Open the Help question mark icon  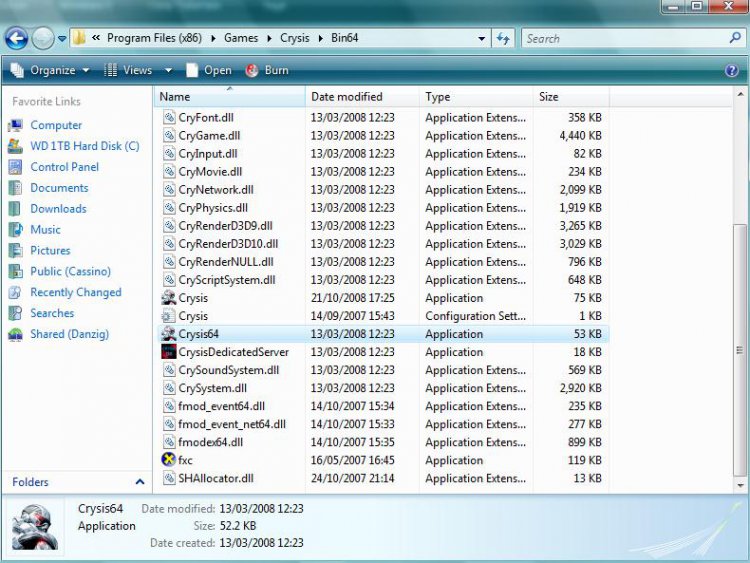point(731,71)
